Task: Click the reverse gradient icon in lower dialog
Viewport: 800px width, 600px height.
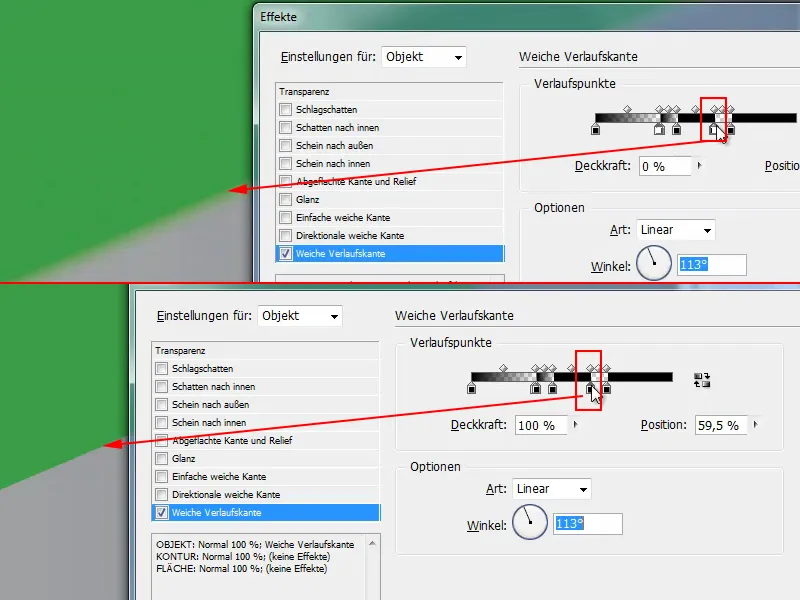Action: tap(702, 380)
